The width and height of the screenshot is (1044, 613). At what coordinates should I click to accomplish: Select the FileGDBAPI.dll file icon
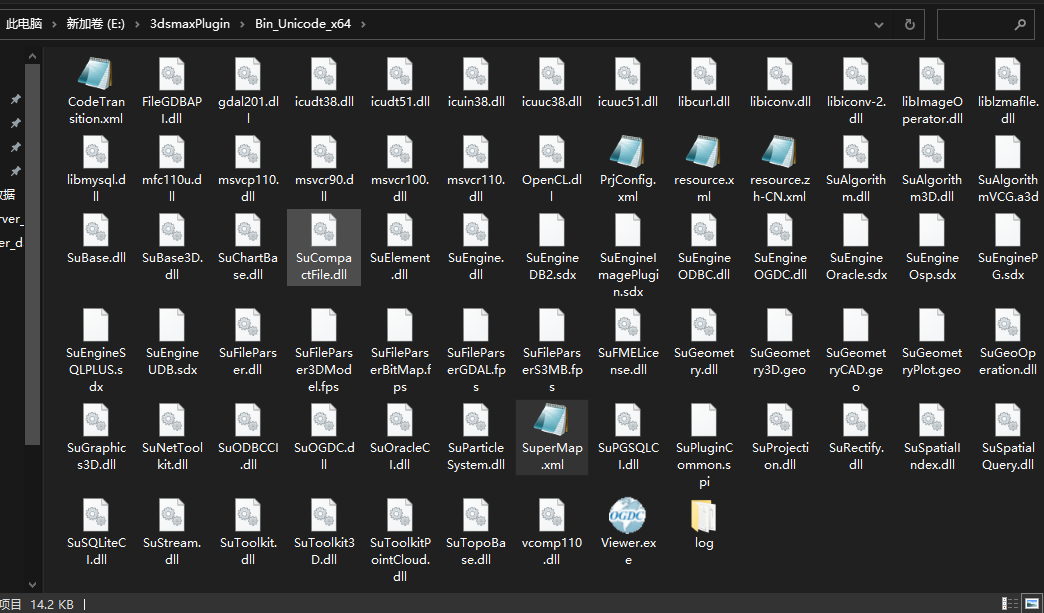172,74
